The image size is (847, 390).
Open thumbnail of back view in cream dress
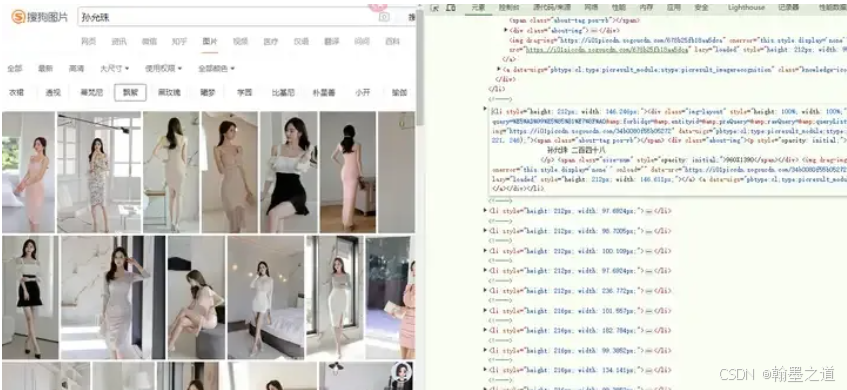point(171,172)
